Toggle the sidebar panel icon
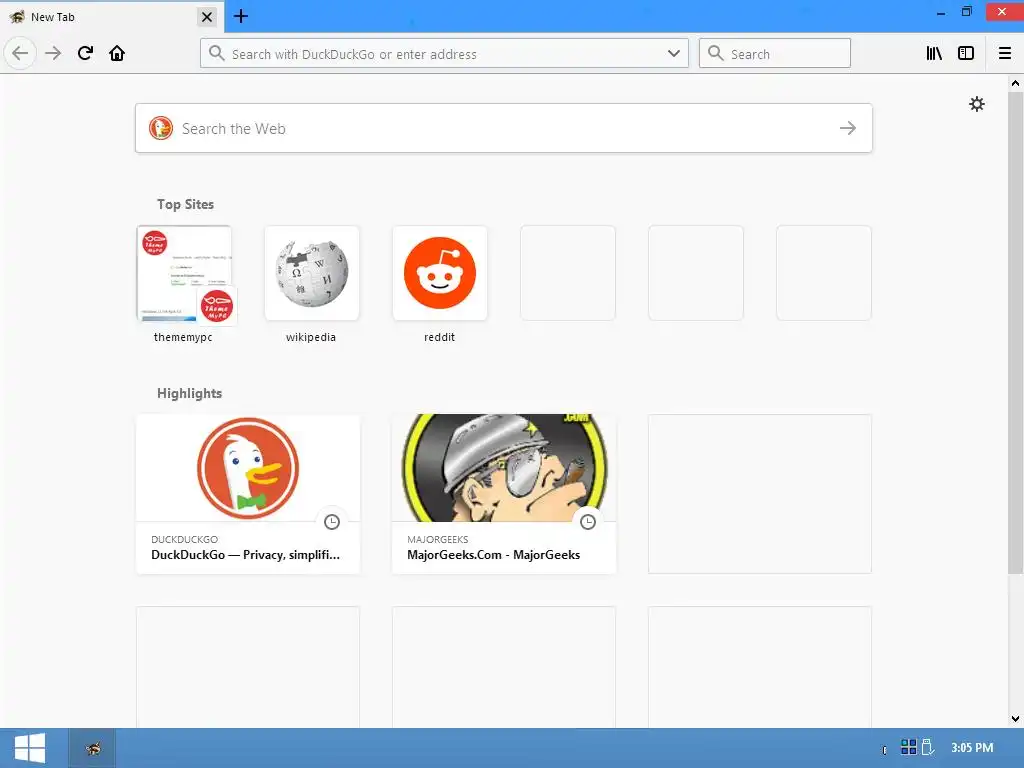Image resolution: width=1024 pixels, height=768 pixels. [x=966, y=54]
